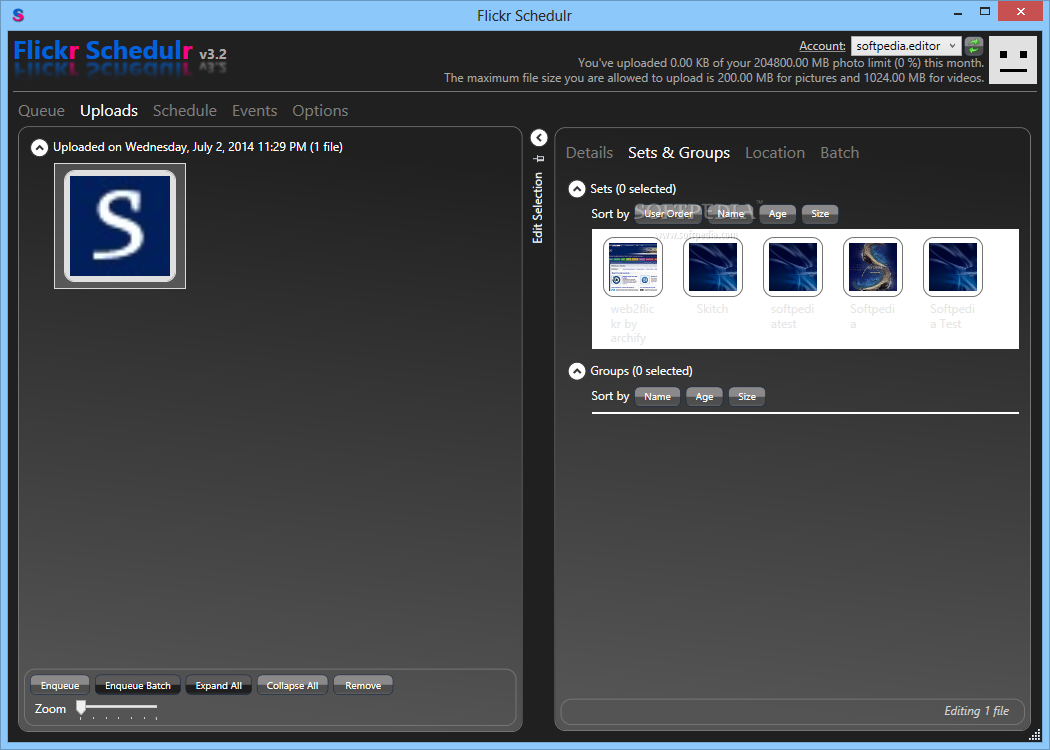Sort groups by Name
1050x750 pixels.
click(658, 397)
